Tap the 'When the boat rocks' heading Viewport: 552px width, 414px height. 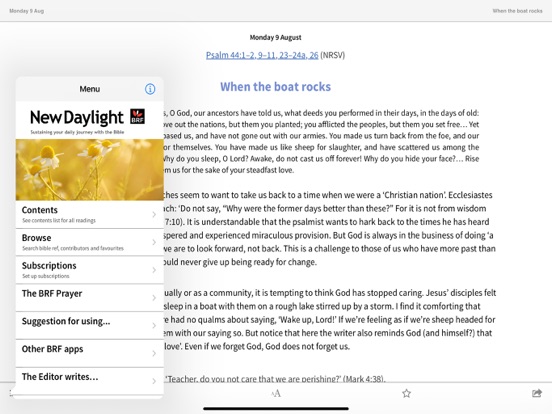pos(276,87)
